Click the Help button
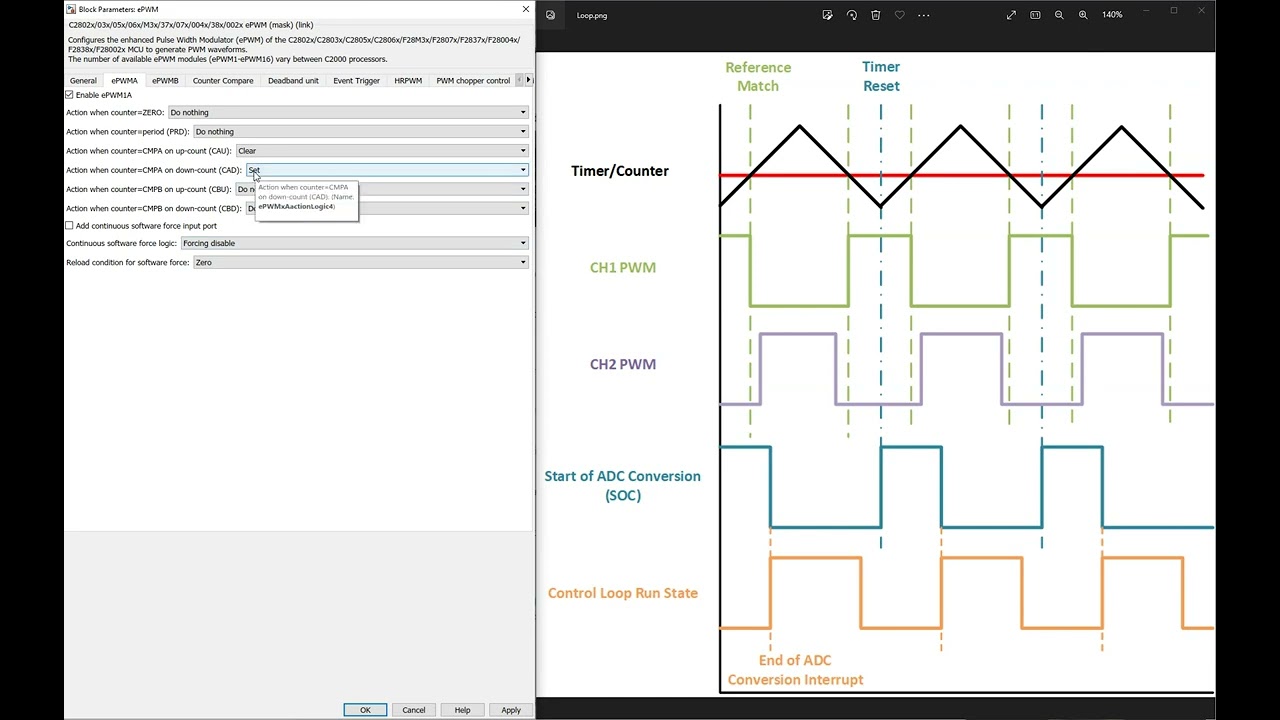 pyautogui.click(x=462, y=710)
